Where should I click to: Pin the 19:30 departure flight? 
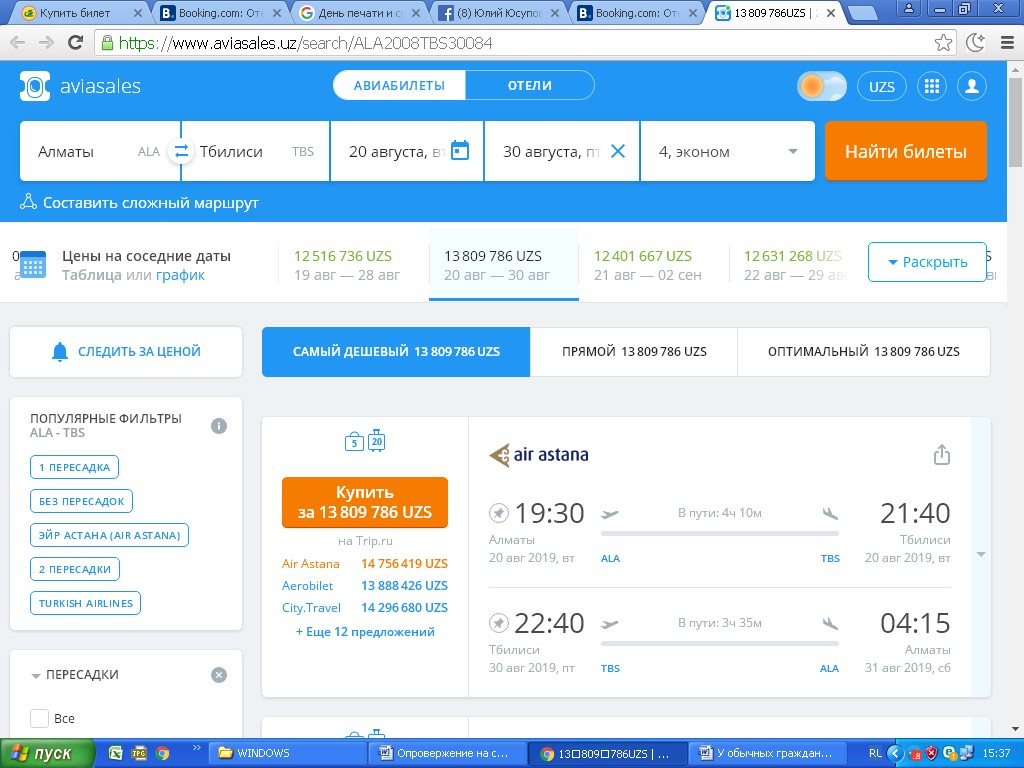[499, 513]
